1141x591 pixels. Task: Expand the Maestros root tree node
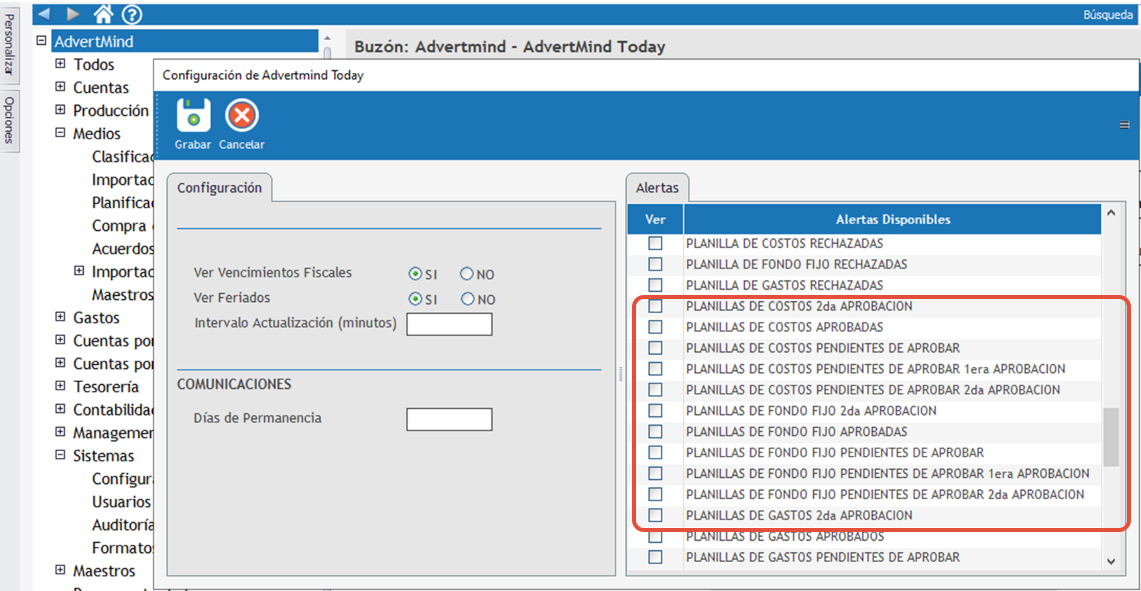click(x=60, y=570)
